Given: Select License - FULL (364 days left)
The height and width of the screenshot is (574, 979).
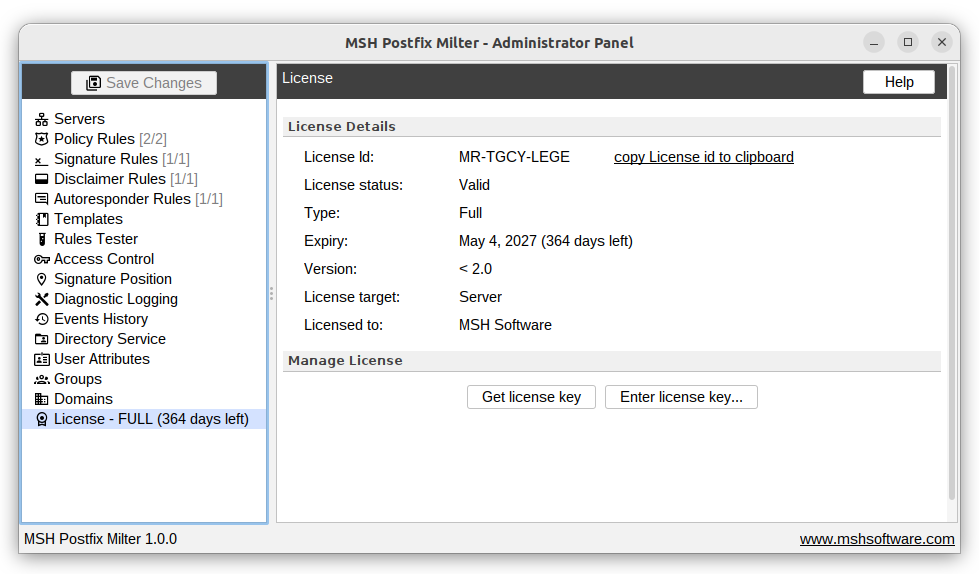Looking at the screenshot, I should coord(144,419).
